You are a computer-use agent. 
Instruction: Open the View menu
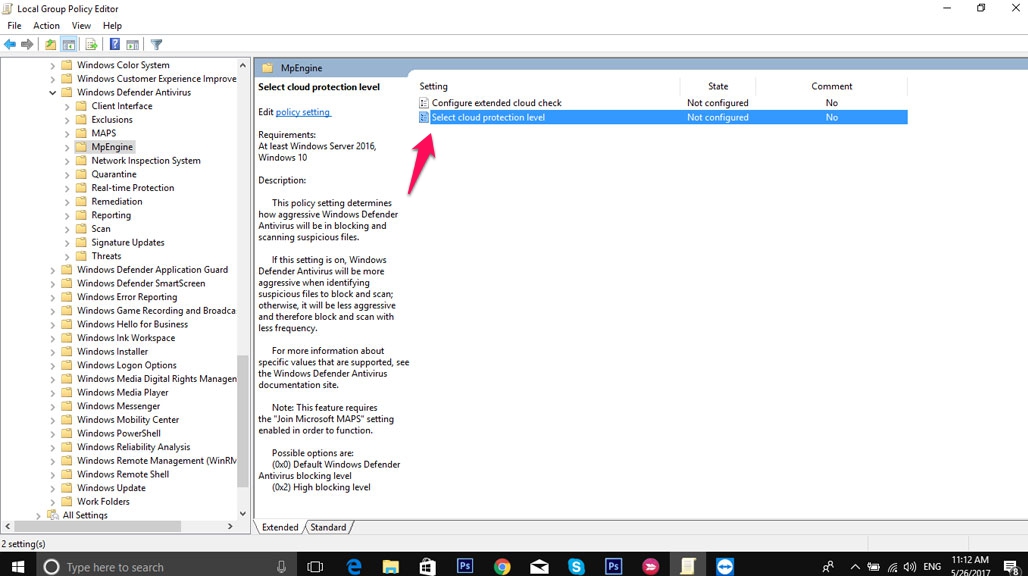click(81, 26)
